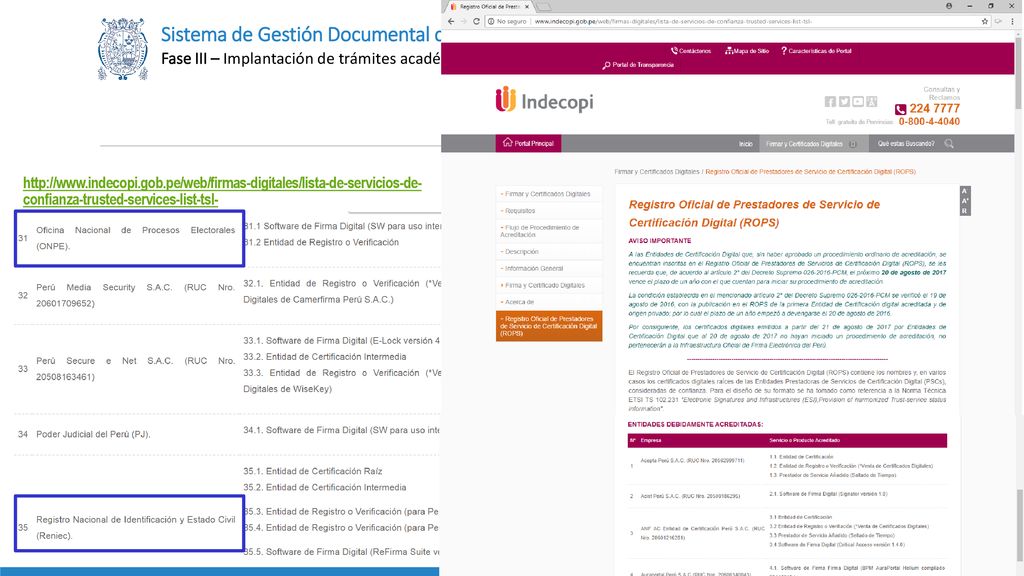The image size is (1024, 576).
Task: Click 35.1 Entidad de Certificación Raíz text
Action: (313, 472)
